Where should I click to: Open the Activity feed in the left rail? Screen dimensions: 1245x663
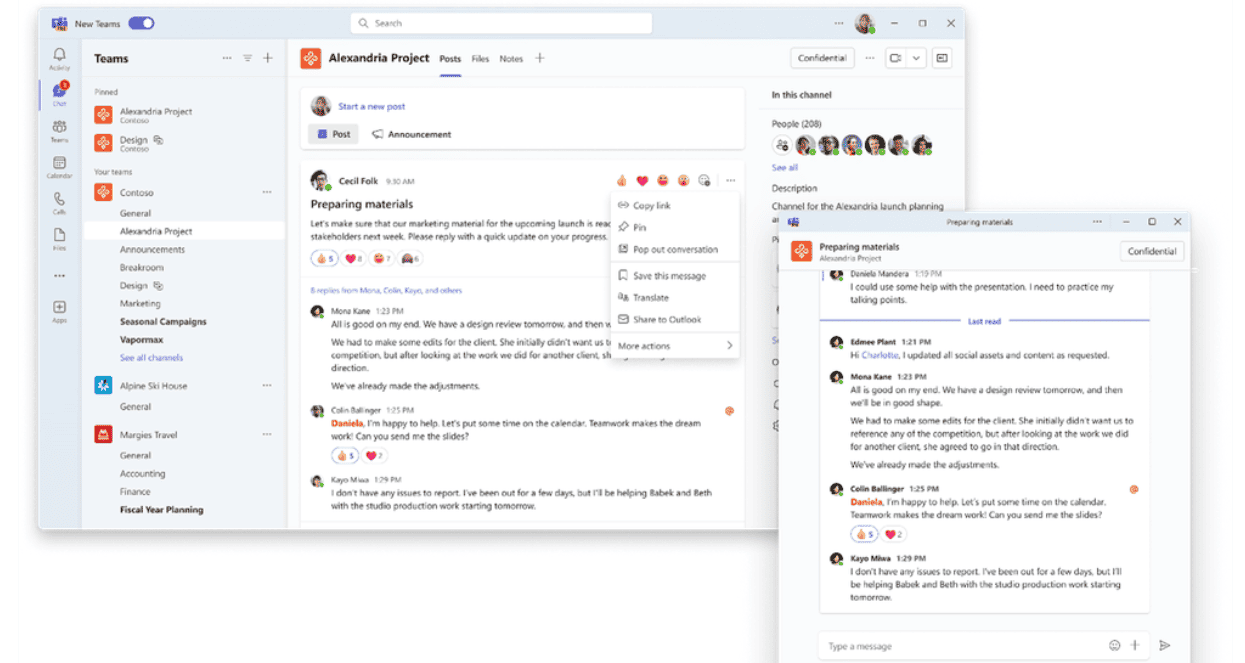pos(59,58)
